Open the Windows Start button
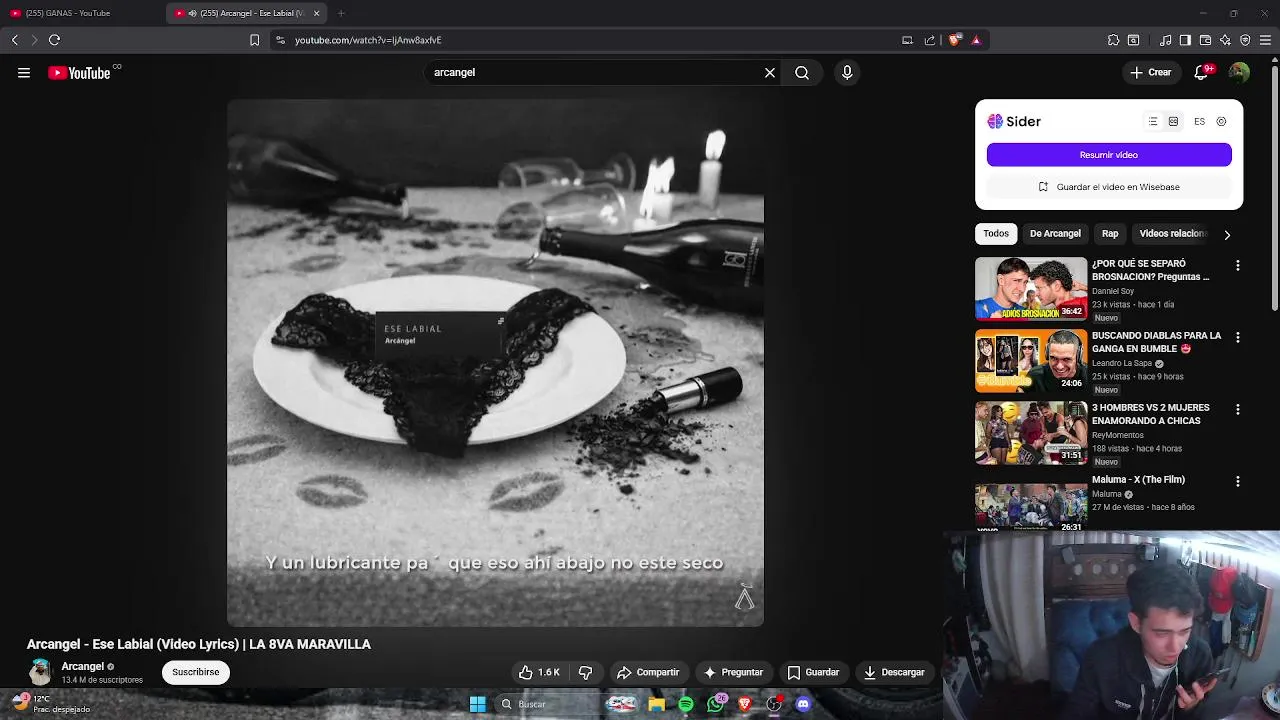Viewport: 1280px width, 720px height. [x=478, y=704]
